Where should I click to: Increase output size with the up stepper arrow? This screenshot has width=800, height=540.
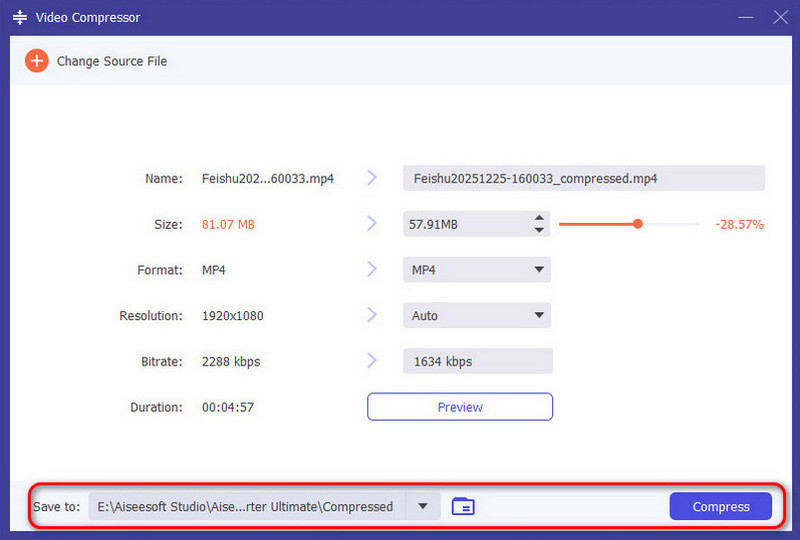coord(539,218)
